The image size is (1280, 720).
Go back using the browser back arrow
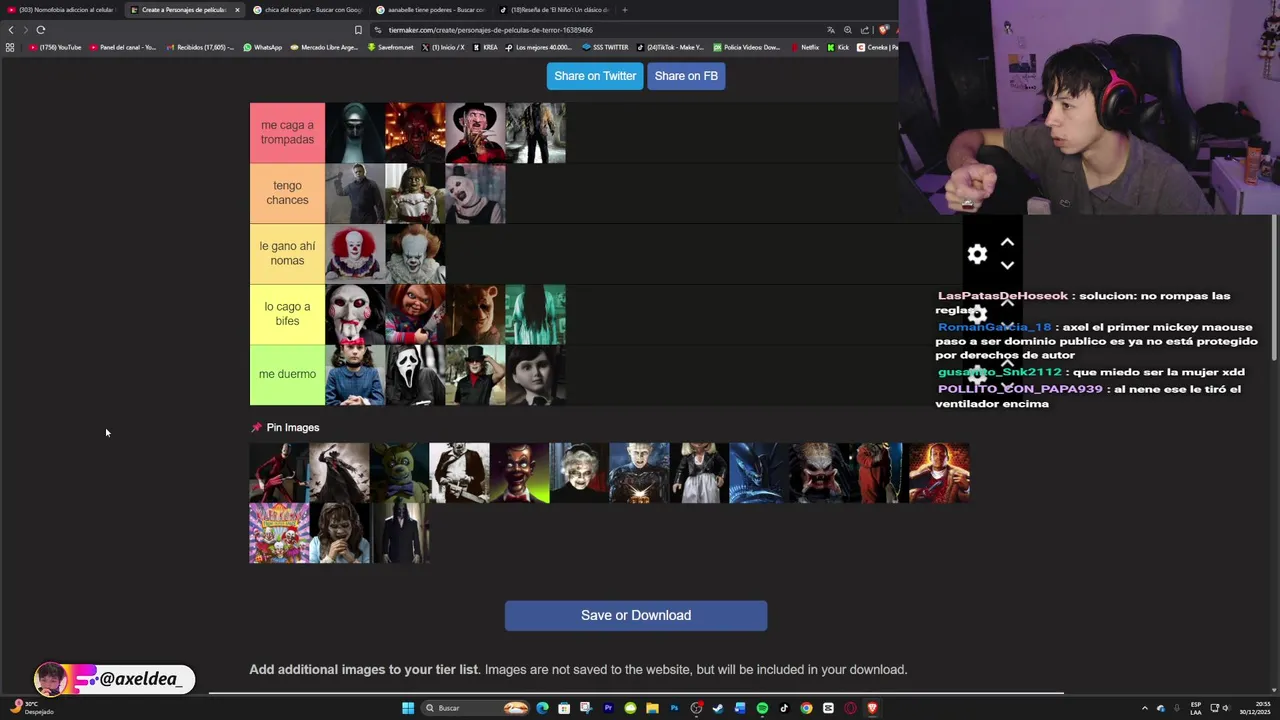(x=11, y=30)
